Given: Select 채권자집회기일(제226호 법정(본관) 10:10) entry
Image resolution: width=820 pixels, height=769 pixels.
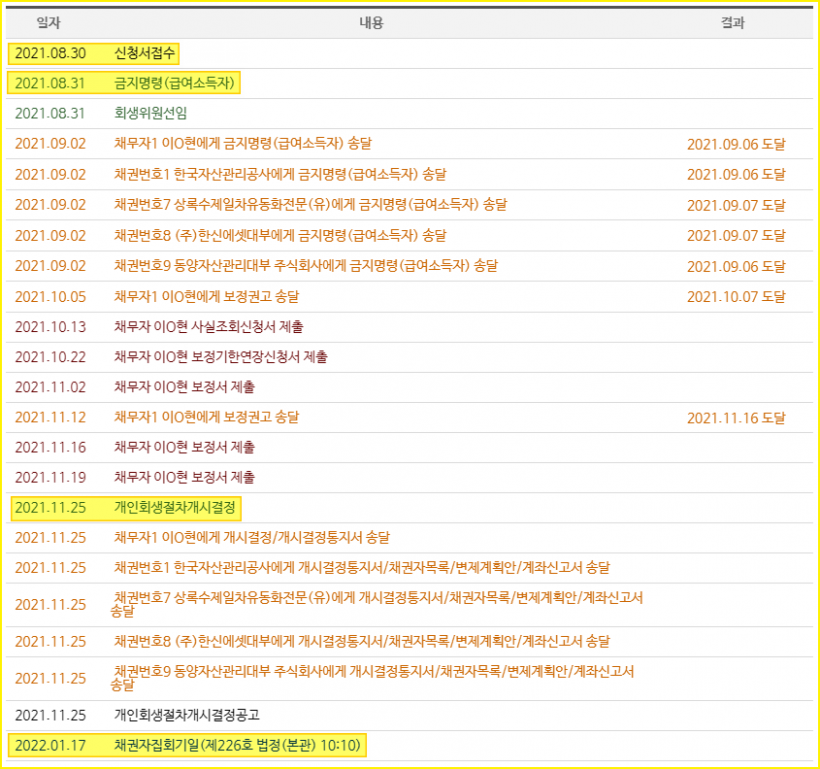Looking at the screenshot, I should click(x=237, y=745).
